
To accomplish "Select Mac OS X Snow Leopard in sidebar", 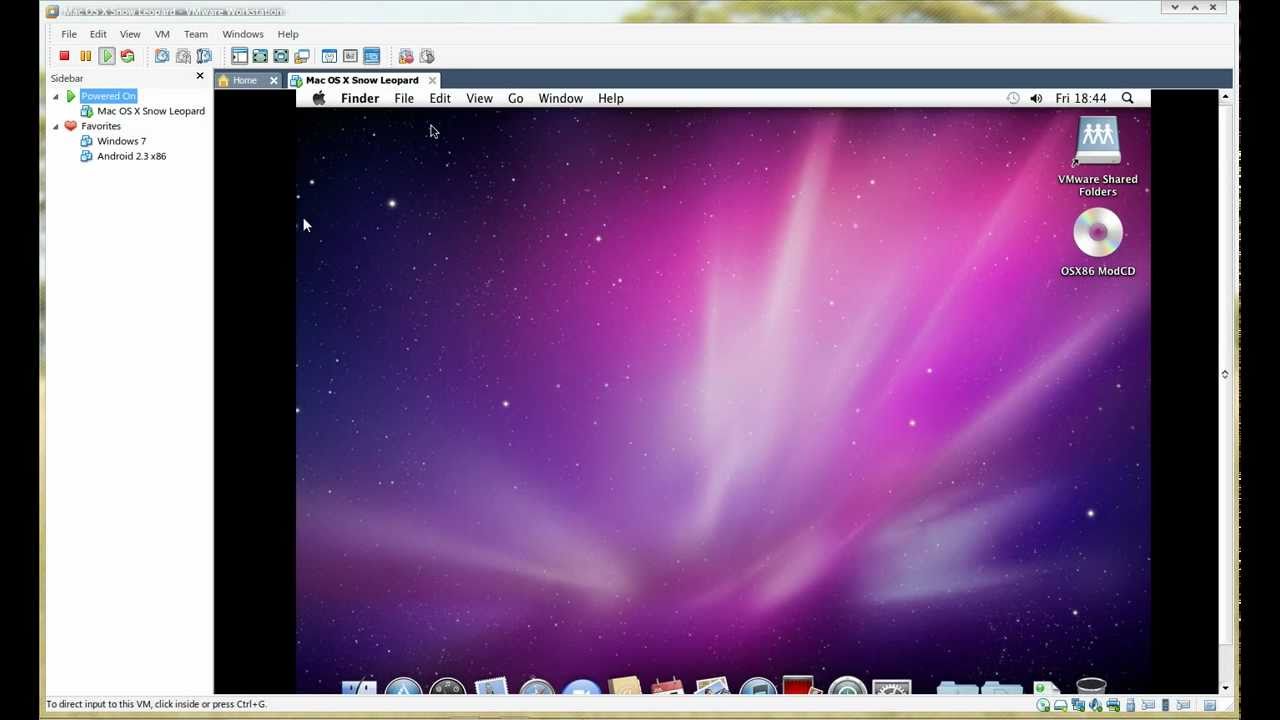I will click(150, 111).
